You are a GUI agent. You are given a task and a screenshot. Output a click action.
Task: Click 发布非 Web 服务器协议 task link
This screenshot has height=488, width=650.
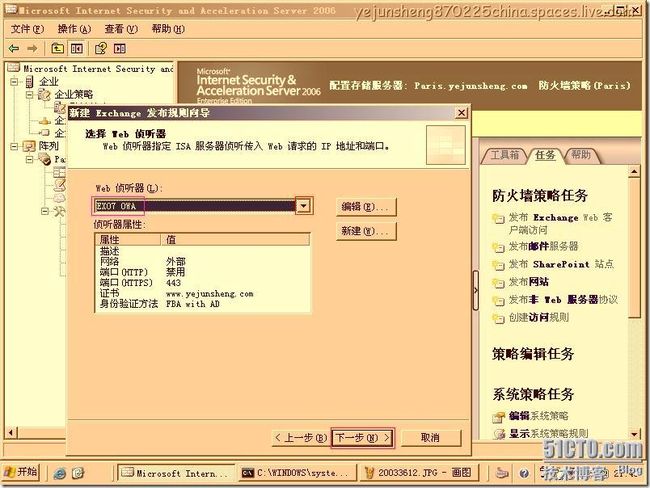click(x=563, y=300)
